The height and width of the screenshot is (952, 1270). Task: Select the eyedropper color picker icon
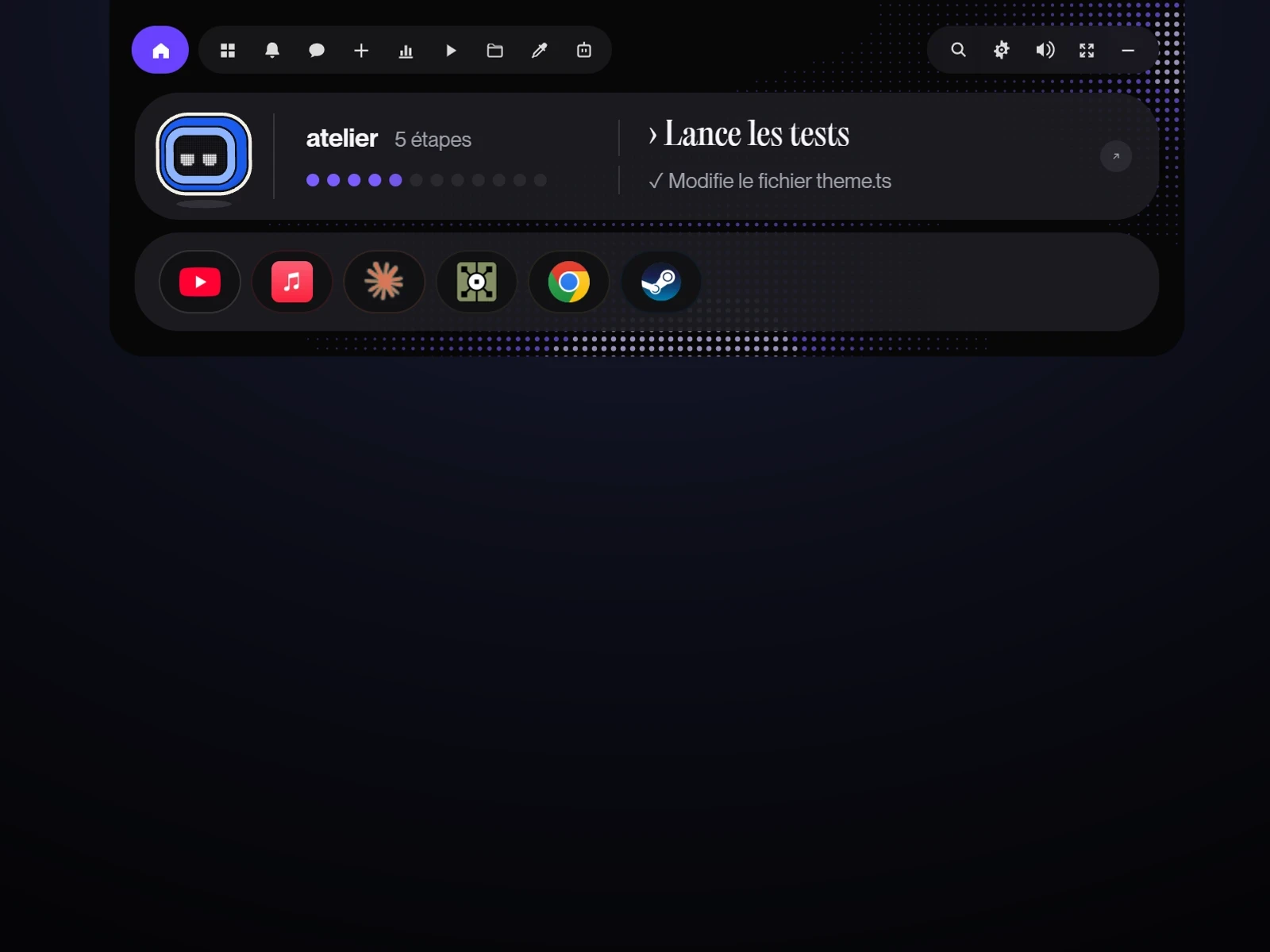540,50
